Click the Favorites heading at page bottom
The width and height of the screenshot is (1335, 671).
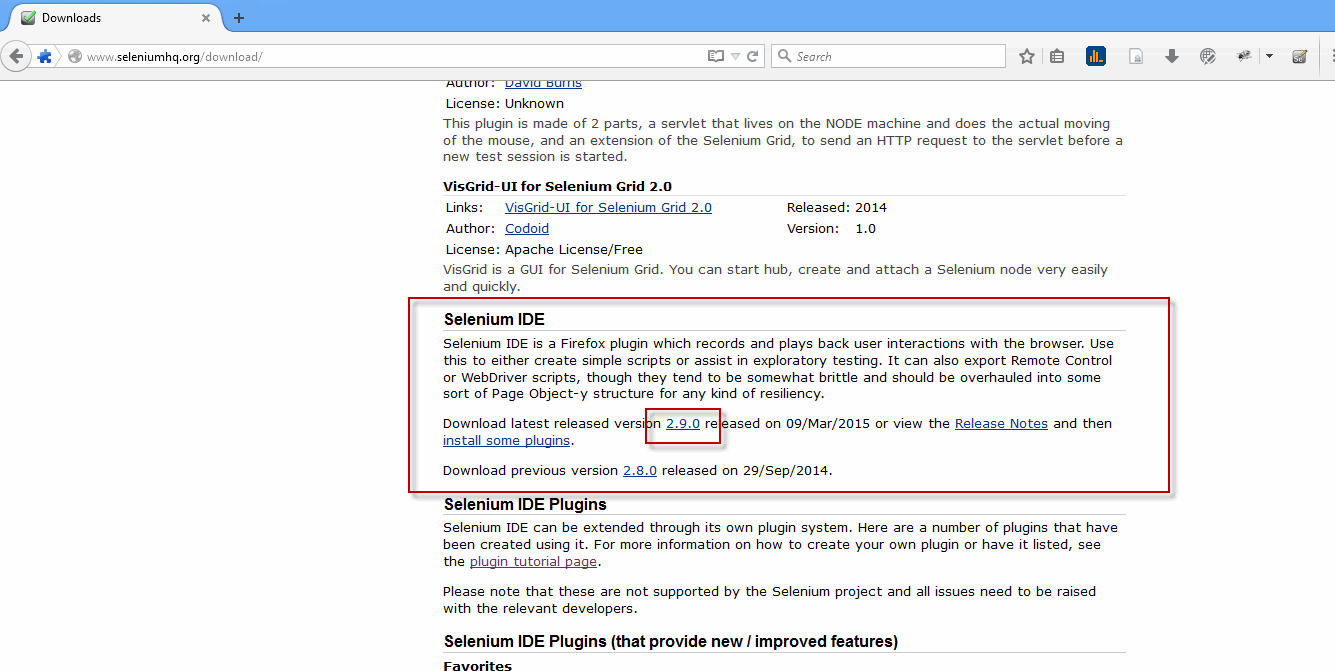(x=477, y=665)
